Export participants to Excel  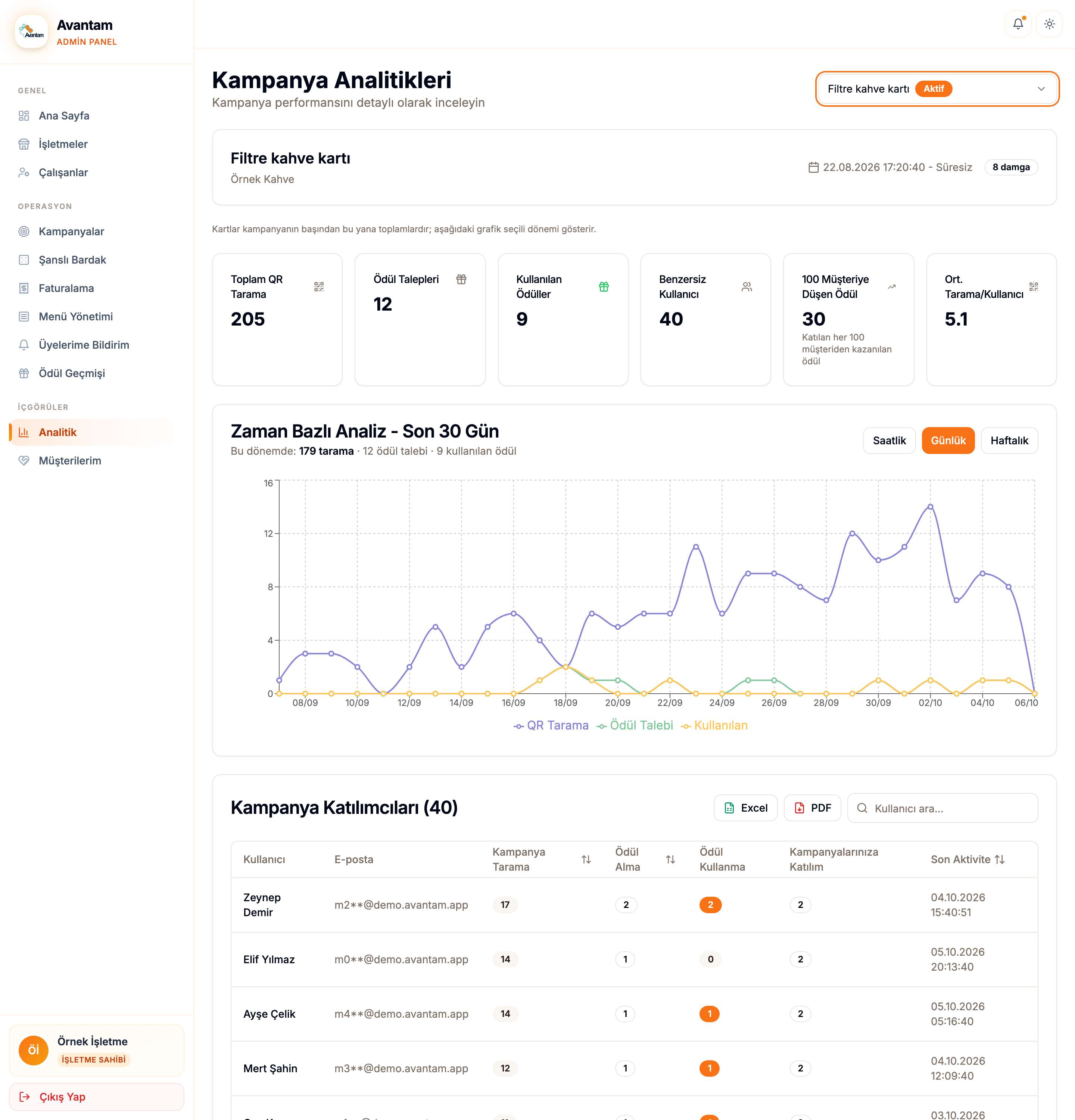(x=745, y=808)
